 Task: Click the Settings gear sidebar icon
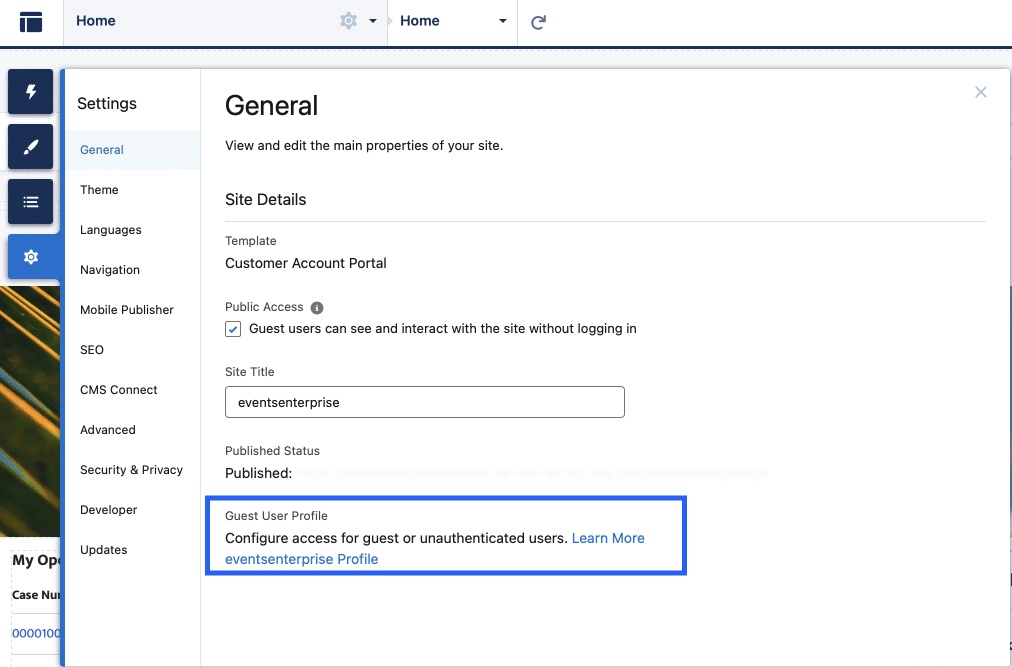pos(31,257)
